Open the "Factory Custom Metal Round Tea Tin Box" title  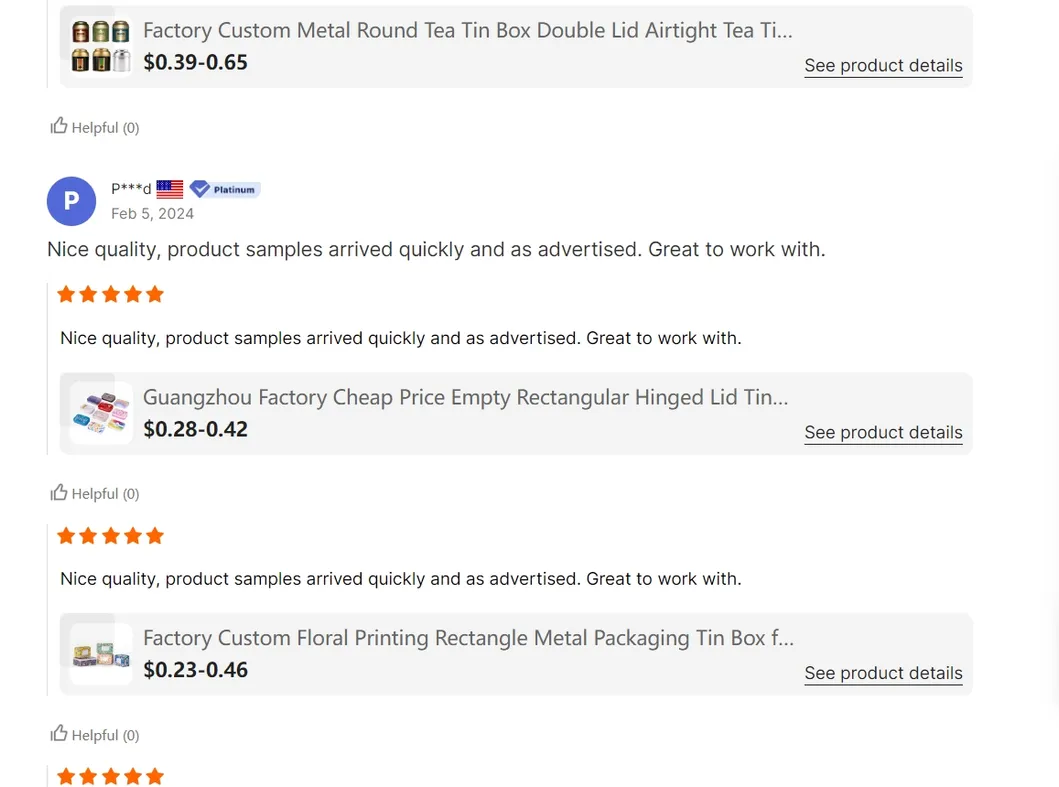(467, 31)
